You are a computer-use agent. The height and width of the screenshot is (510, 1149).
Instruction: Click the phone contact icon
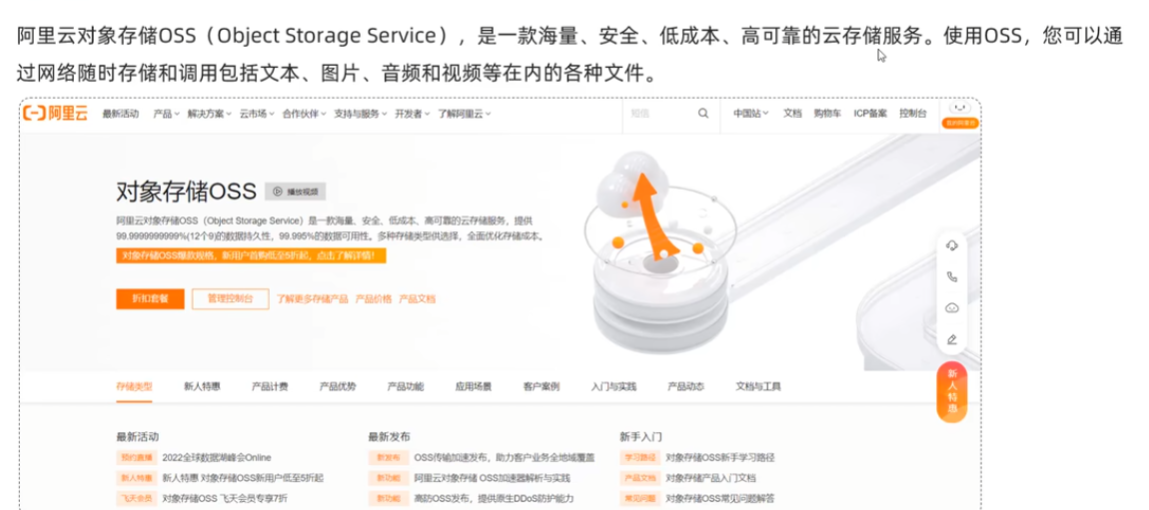click(952, 277)
